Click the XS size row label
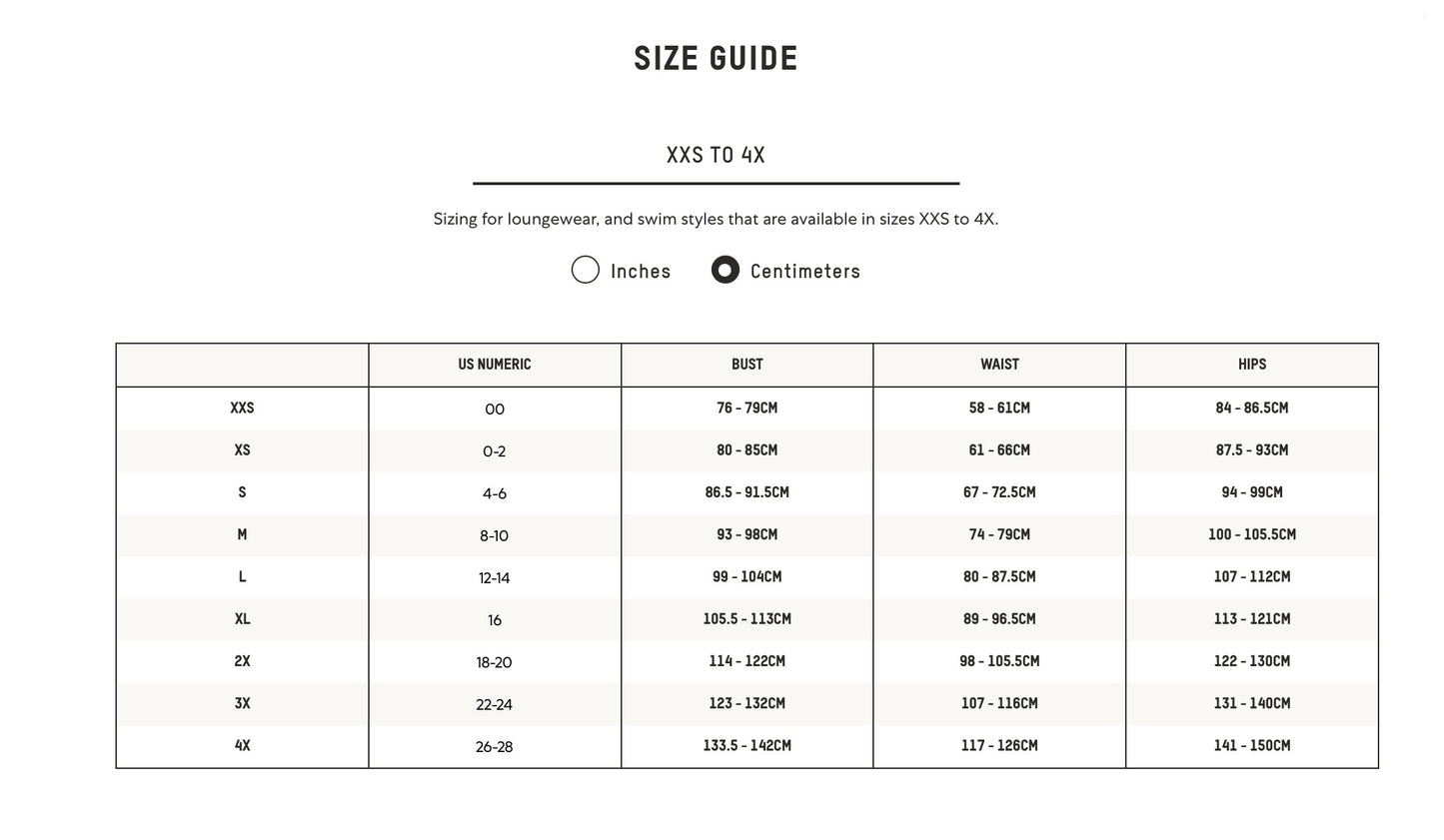 [x=242, y=450]
